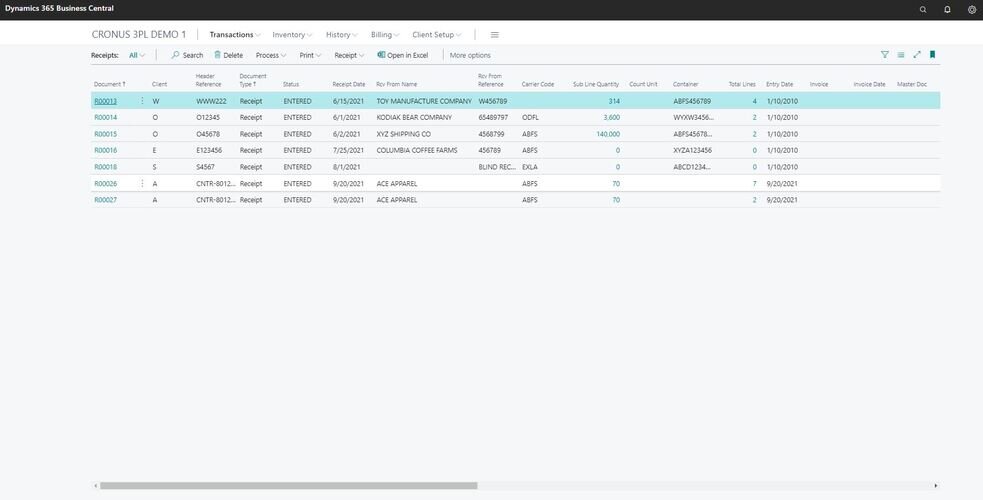Delete the selected receipt
Screen dimensions: 983x500
click(228, 55)
